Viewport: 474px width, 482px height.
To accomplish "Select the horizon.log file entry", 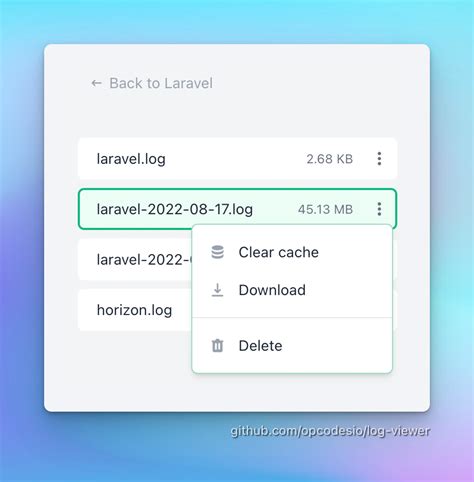I will [x=135, y=310].
